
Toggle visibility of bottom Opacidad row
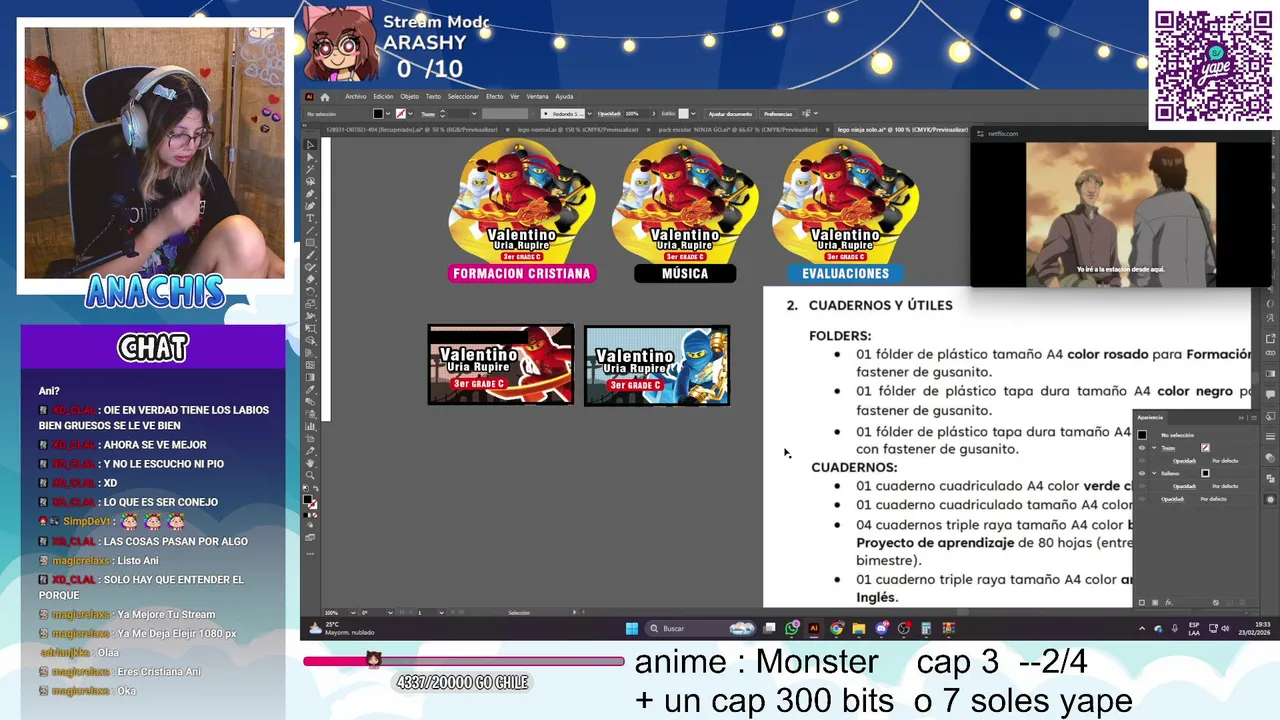tap(1142, 499)
